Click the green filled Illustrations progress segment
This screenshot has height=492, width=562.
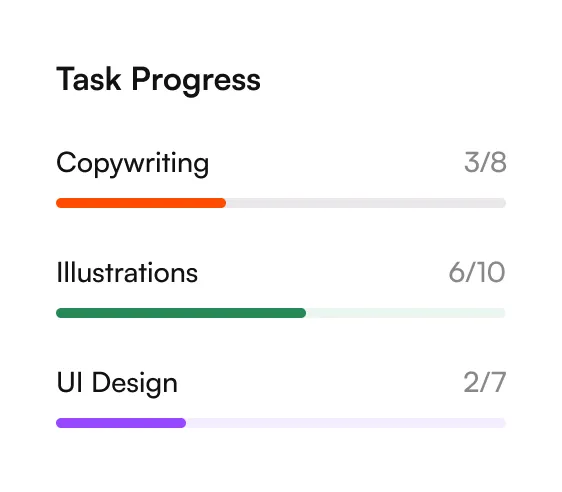pos(181,313)
